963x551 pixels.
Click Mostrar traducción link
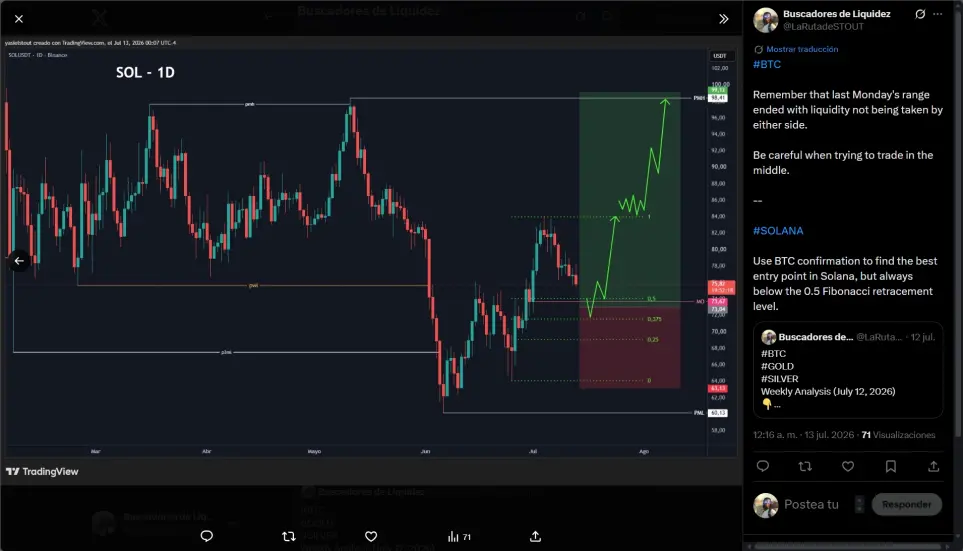click(802, 49)
